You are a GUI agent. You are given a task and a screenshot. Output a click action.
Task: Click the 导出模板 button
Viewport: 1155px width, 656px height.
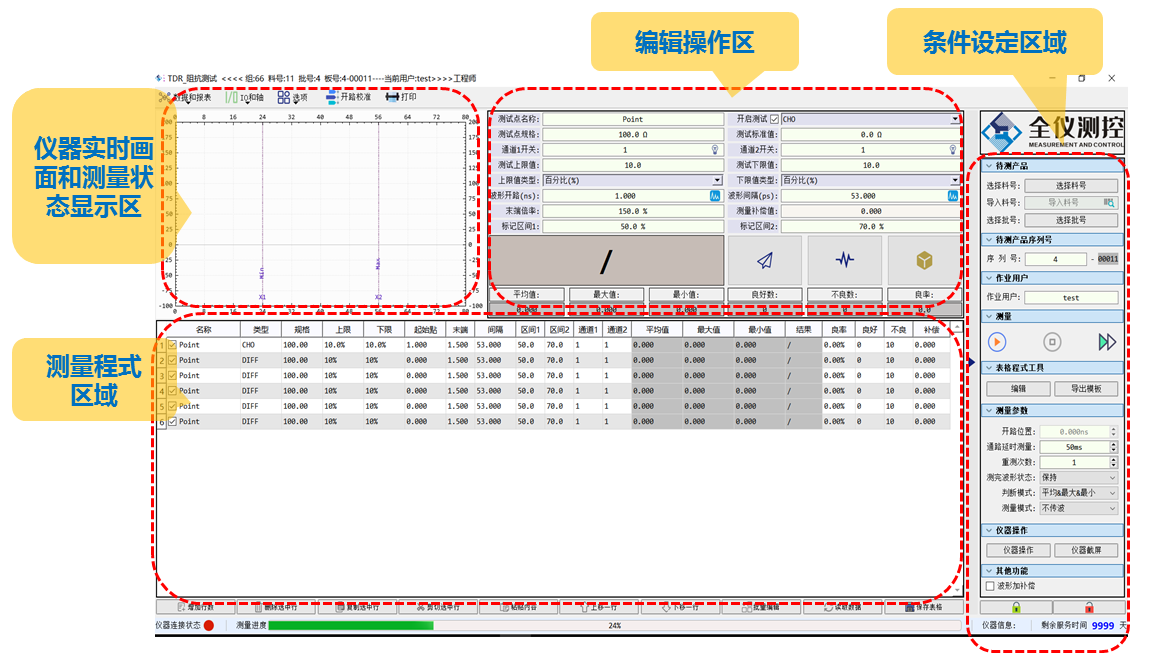click(1085, 389)
